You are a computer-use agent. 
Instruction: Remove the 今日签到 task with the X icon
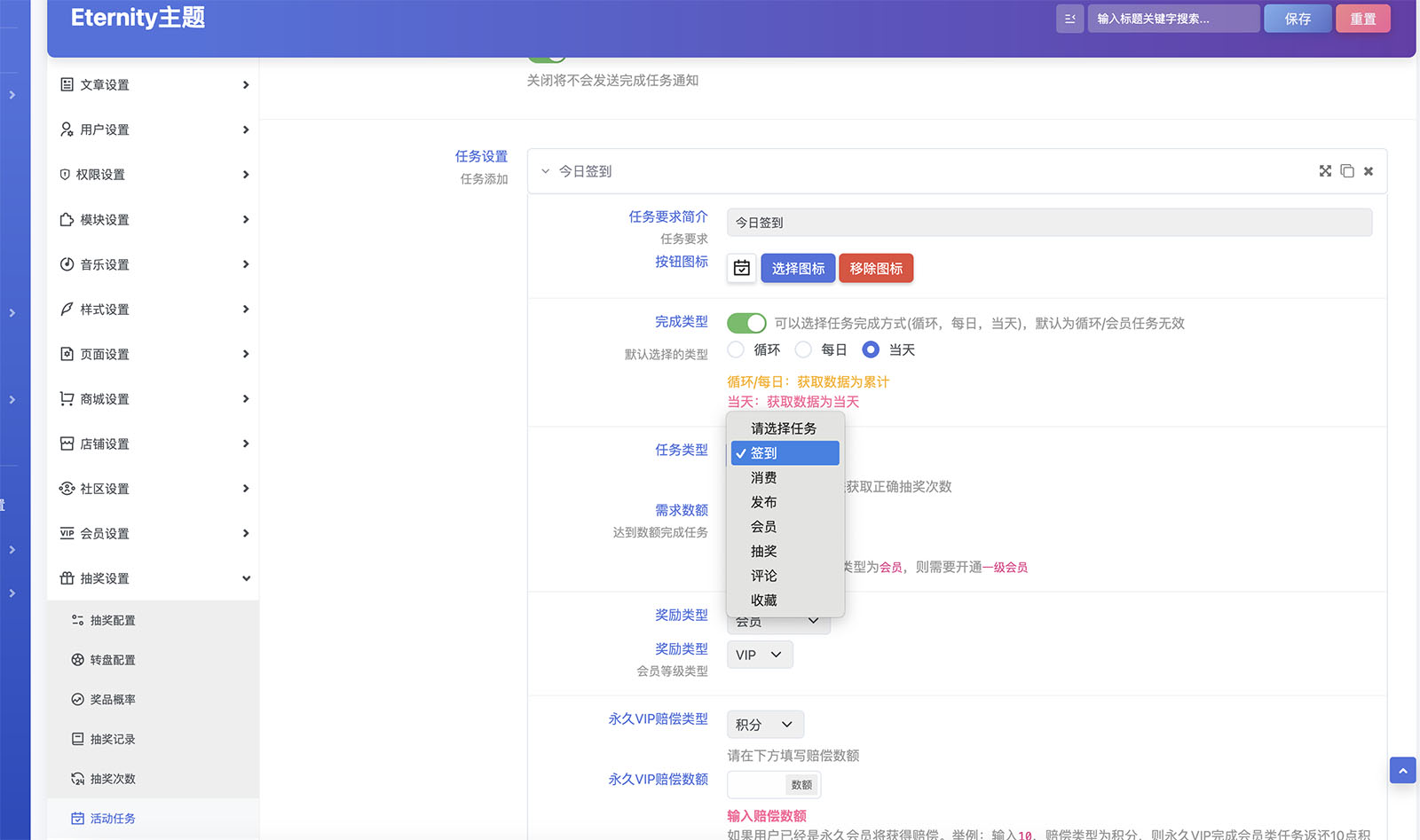(x=1369, y=171)
